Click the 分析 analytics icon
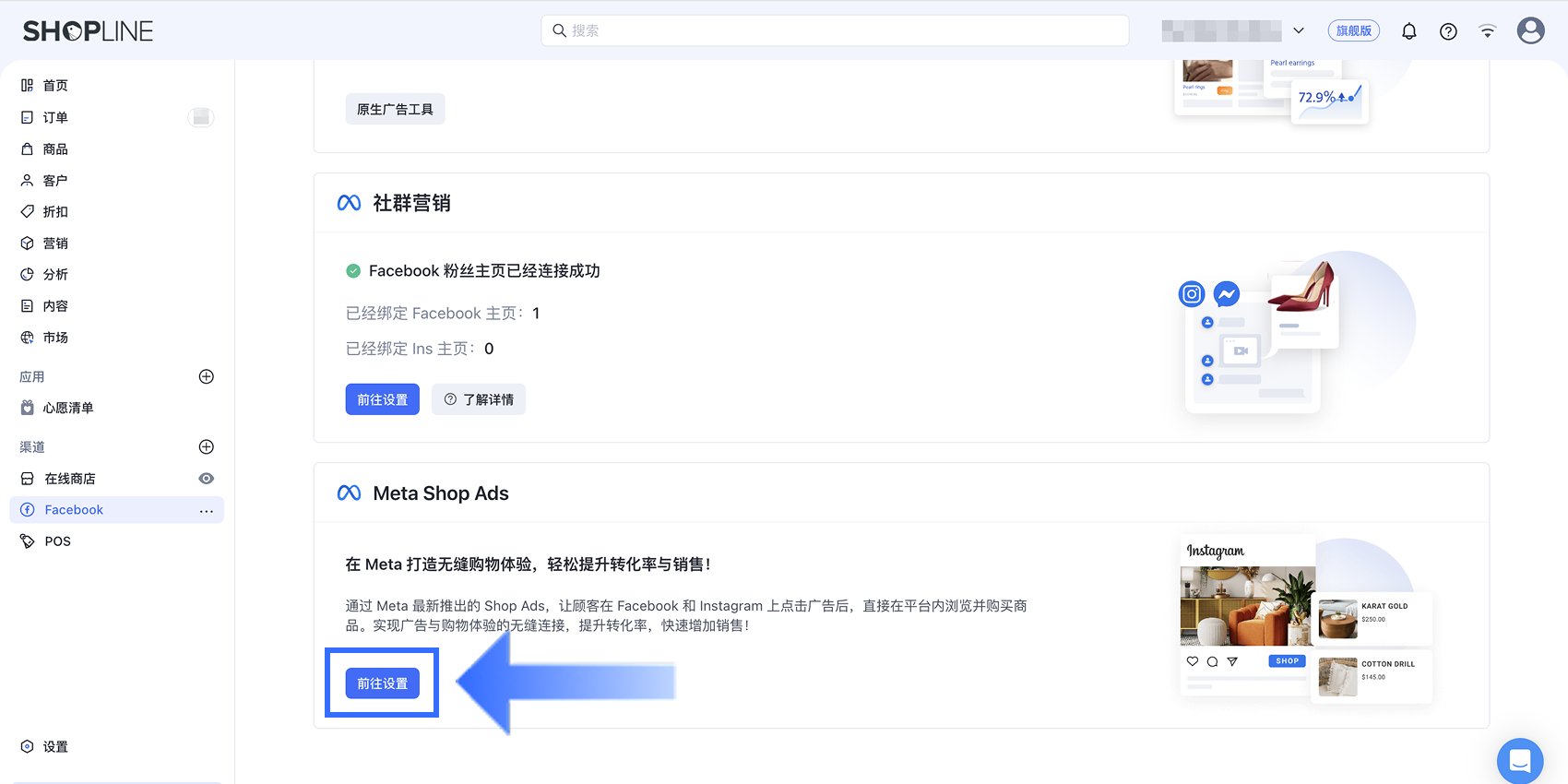1568x784 pixels. tap(28, 274)
